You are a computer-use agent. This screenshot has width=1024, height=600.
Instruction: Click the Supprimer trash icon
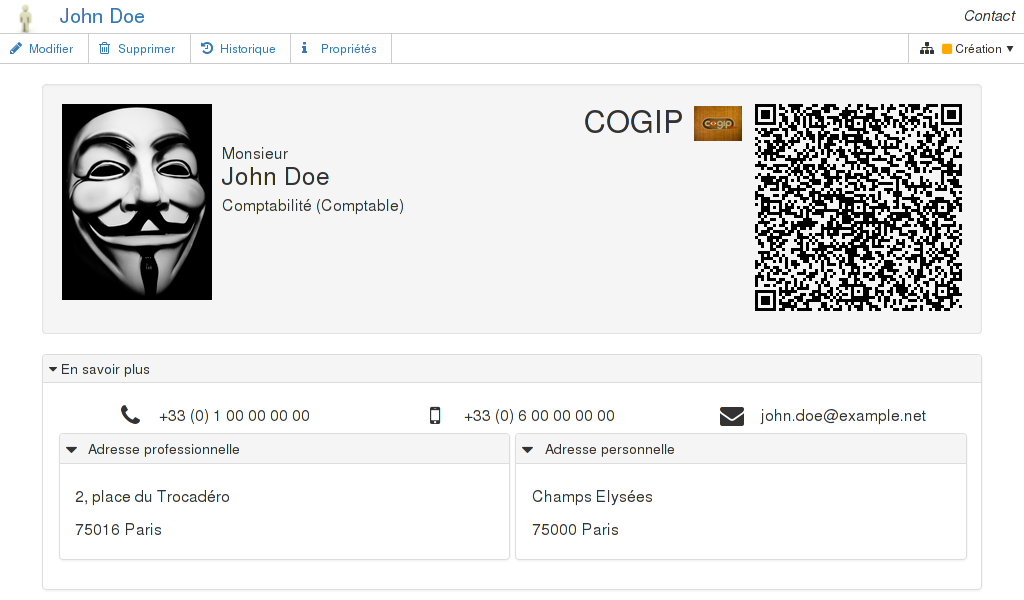104,48
